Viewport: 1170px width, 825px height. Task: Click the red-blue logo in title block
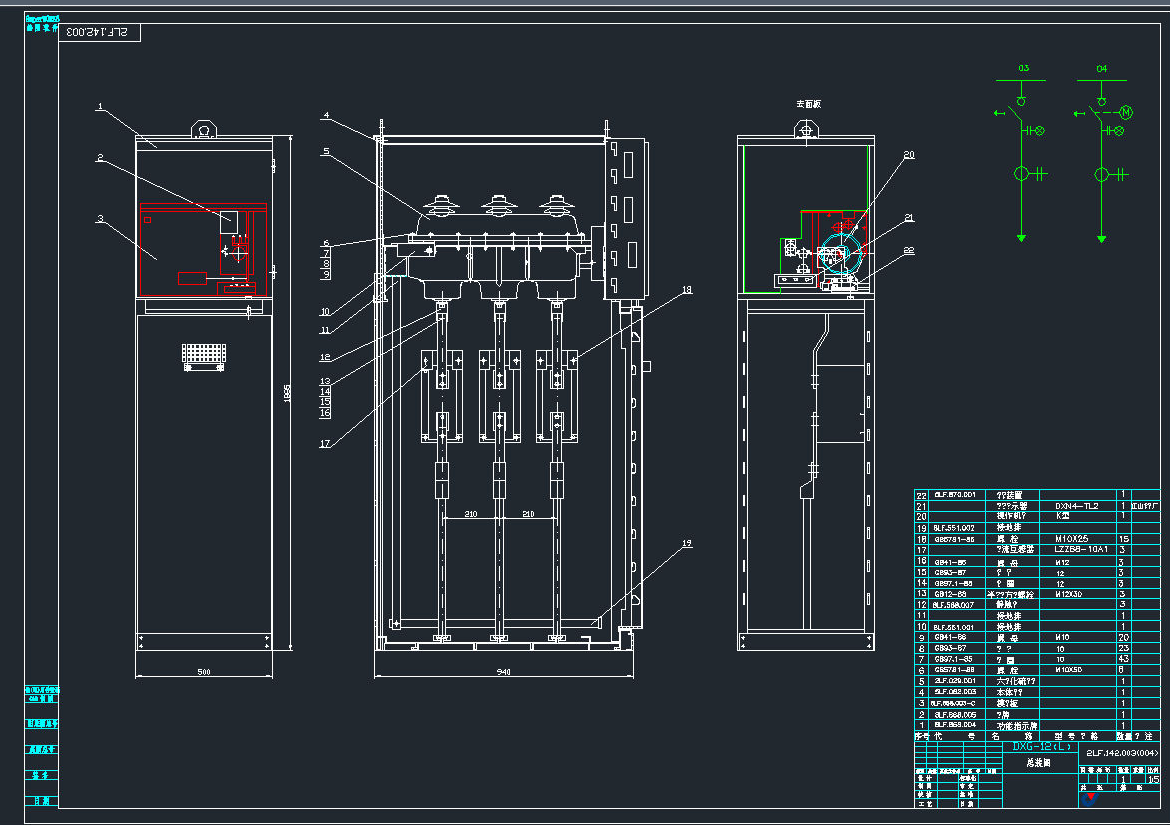(x=1089, y=797)
